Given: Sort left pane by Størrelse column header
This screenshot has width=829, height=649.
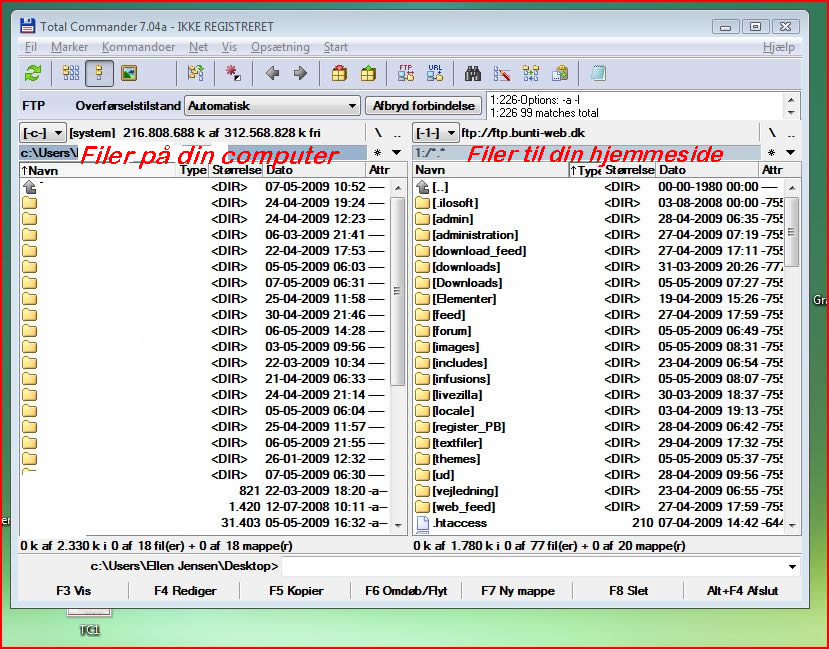Looking at the screenshot, I should pos(236,170).
